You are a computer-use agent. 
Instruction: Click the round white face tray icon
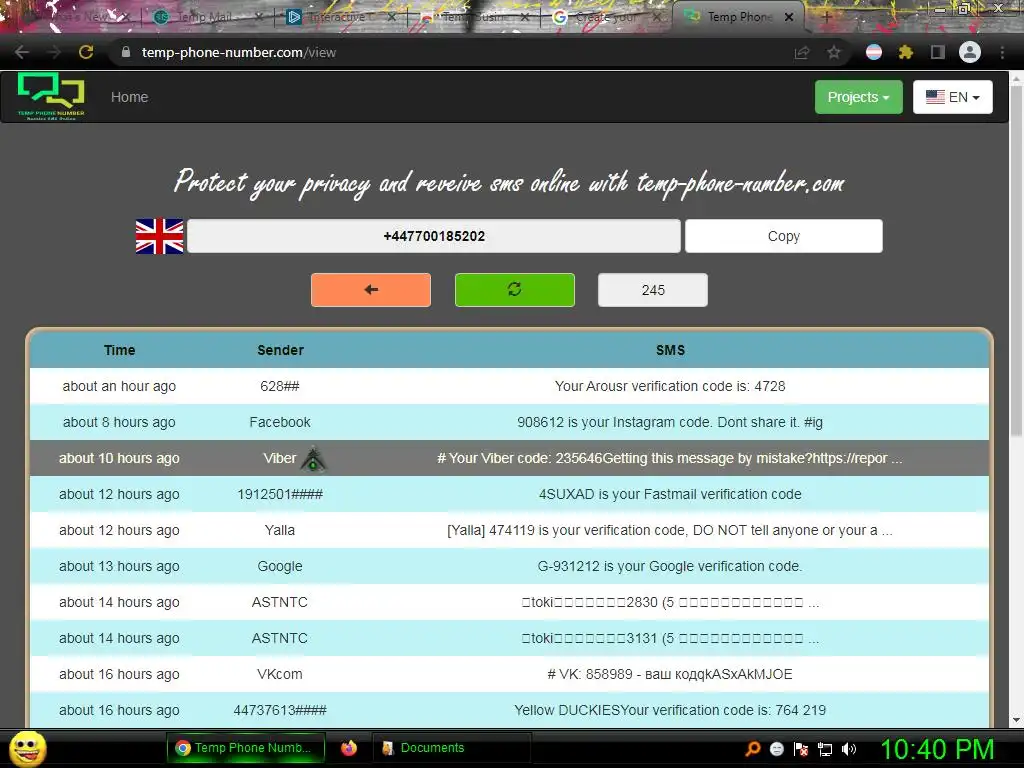coord(776,749)
